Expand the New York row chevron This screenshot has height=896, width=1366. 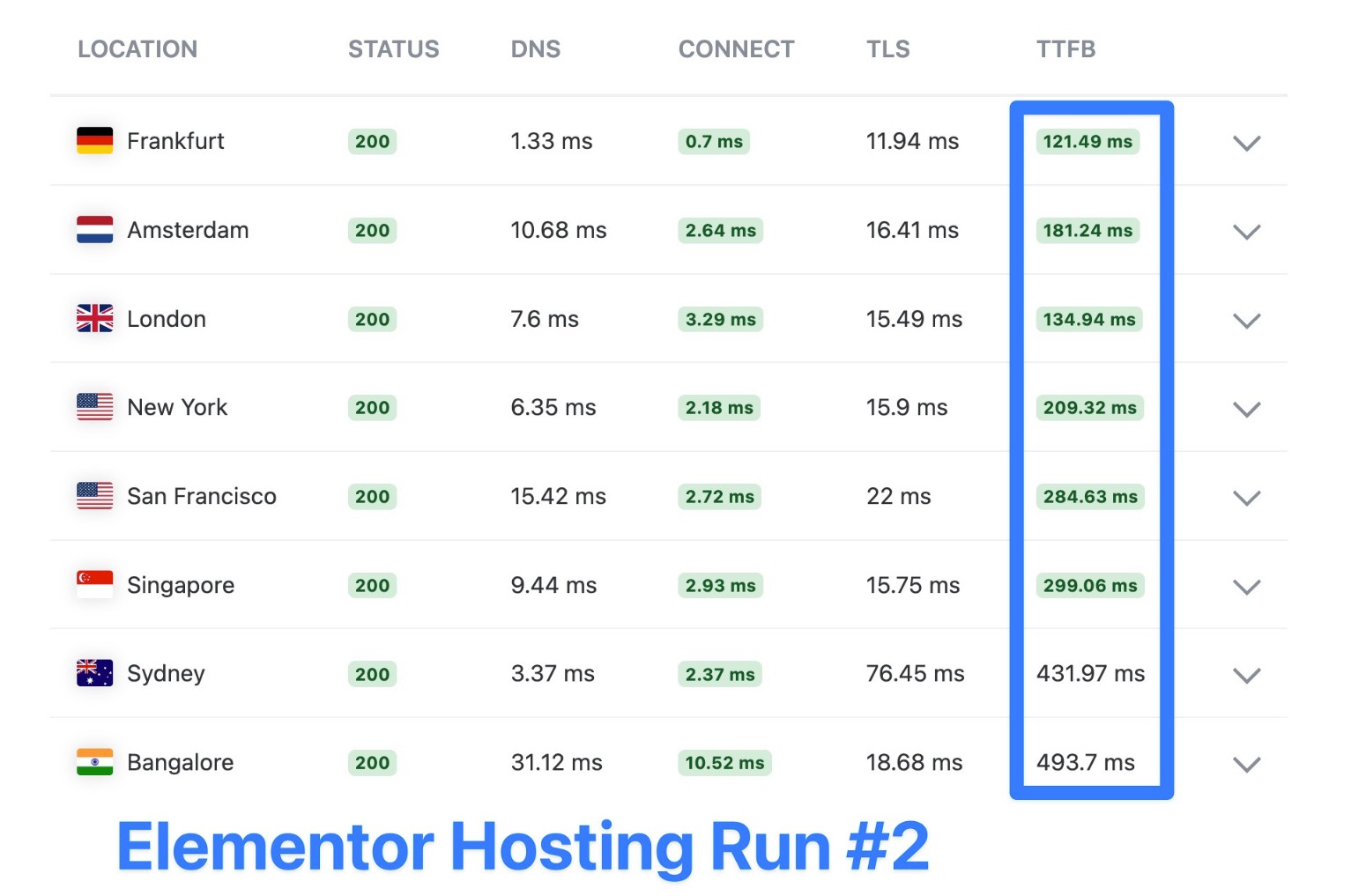click(1246, 409)
